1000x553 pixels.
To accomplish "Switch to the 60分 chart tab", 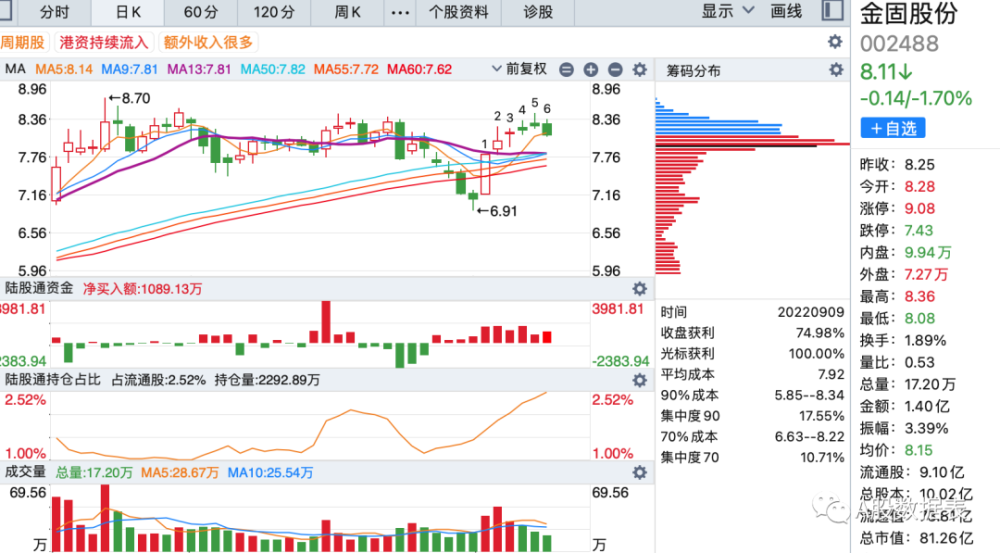I will [201, 12].
